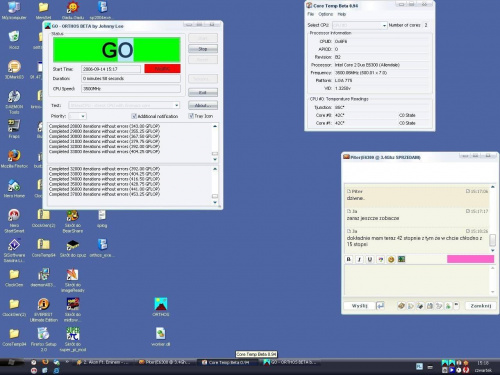Screen dimensions: 500x375
Task: Click the enter-key arrow icon beside Wyślij
Action: (x=380, y=306)
